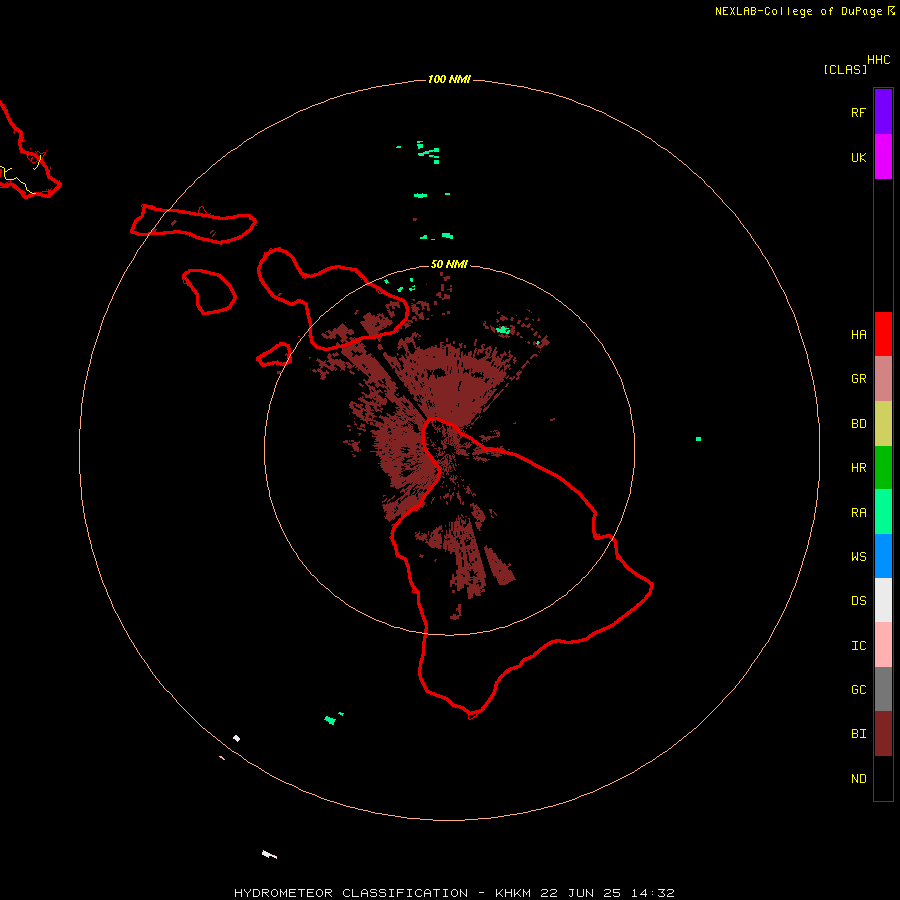Click the ND black legend swatch
The image size is (900, 900).
[883, 778]
